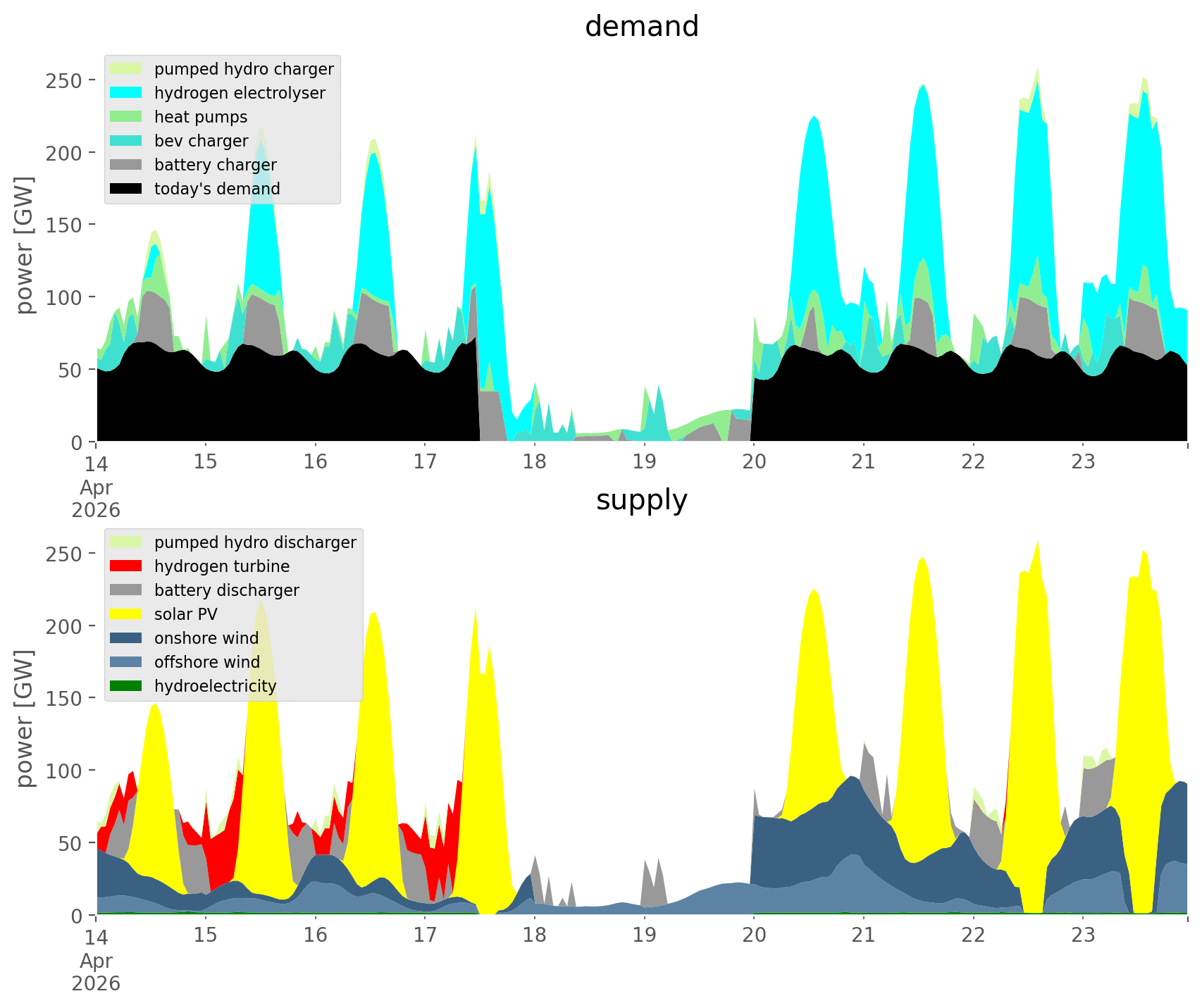Click the battery charger legend label
The image size is (1202, 1008).
pyautogui.click(x=216, y=165)
